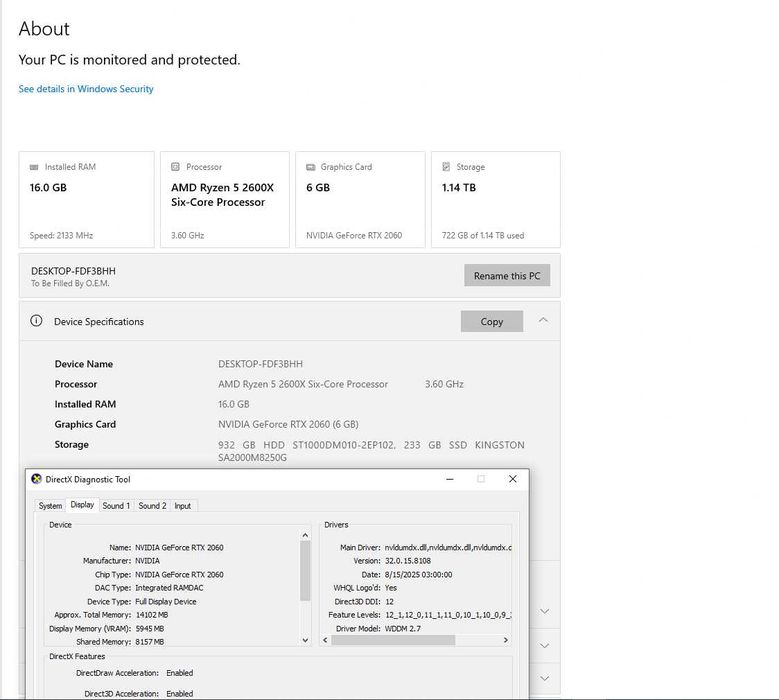Click the Device list scroll down arrow

coord(305,640)
